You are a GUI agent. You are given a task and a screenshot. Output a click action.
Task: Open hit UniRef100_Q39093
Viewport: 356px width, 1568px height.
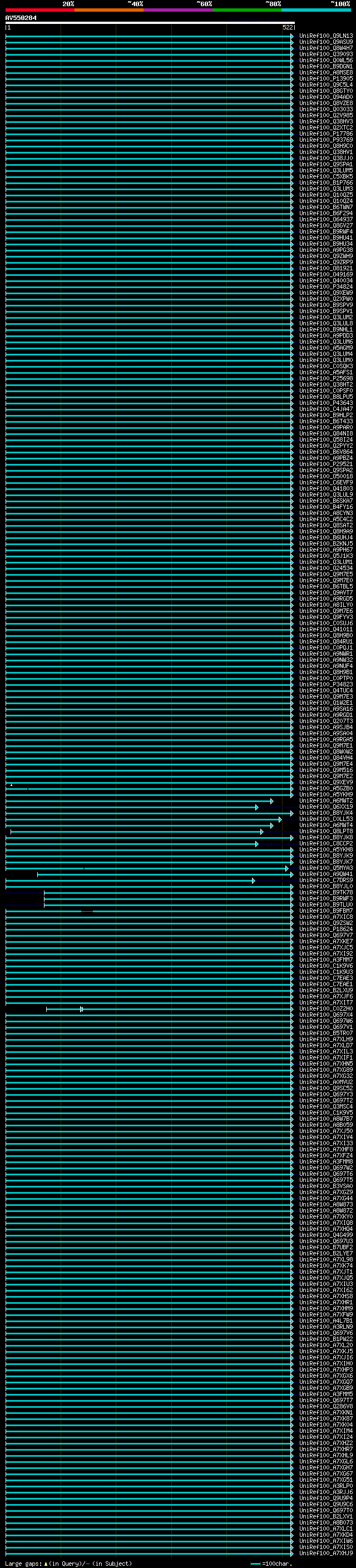point(325,54)
